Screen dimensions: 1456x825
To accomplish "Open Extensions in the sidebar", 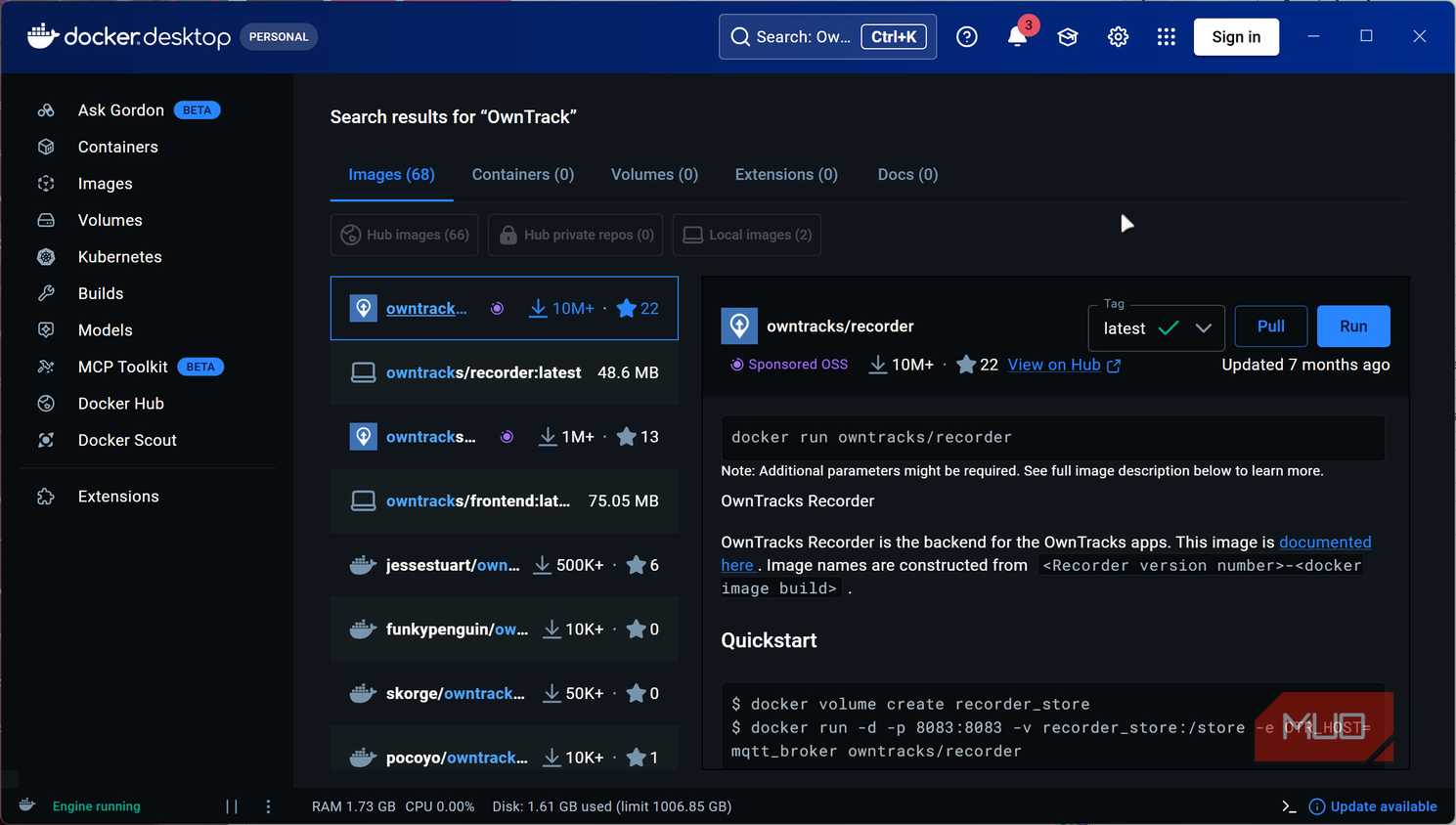I will click(118, 497).
